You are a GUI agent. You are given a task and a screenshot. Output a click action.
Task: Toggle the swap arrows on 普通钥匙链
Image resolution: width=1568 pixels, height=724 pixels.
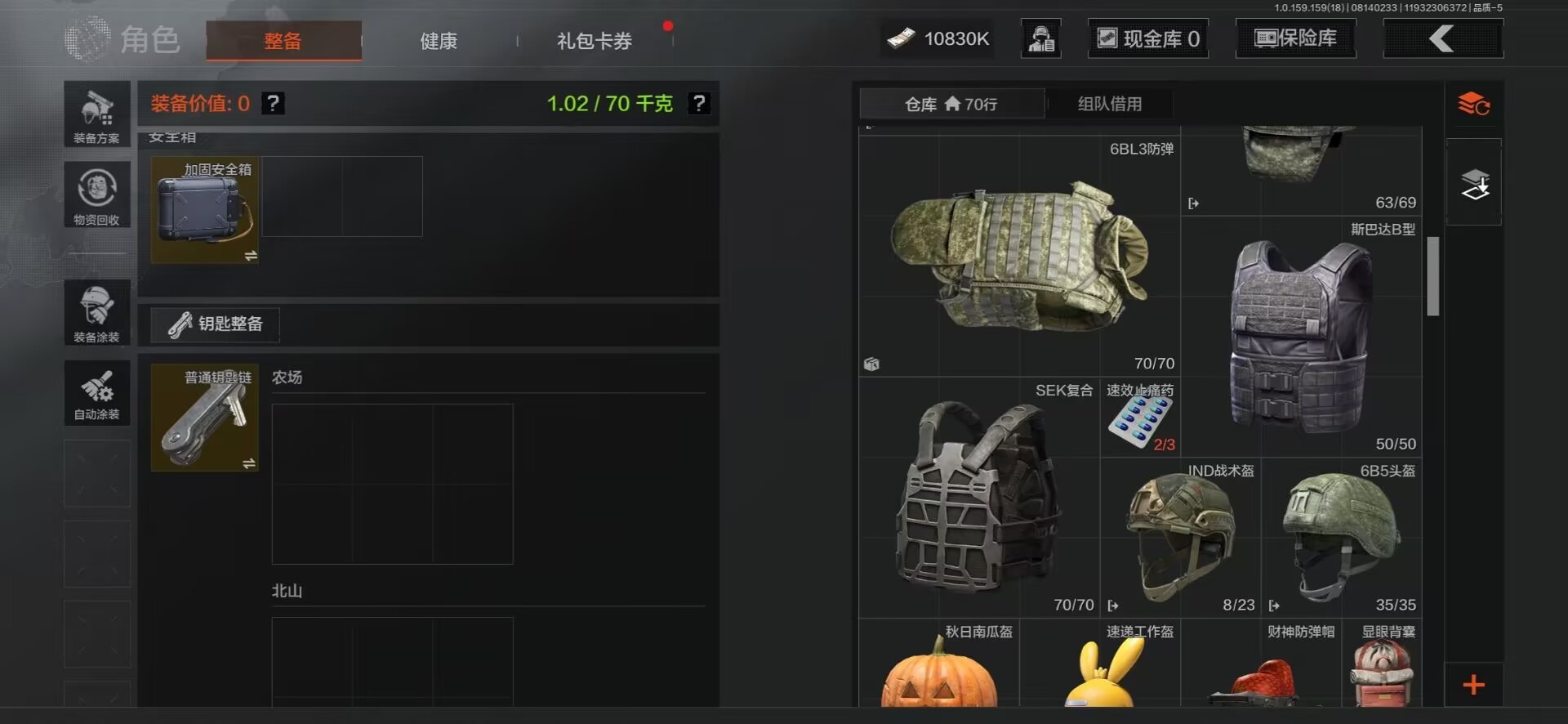(x=249, y=463)
